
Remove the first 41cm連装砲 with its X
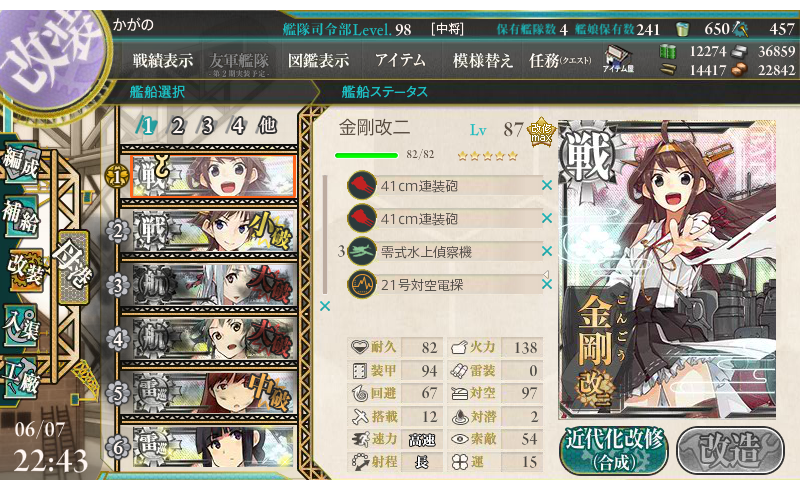547,185
